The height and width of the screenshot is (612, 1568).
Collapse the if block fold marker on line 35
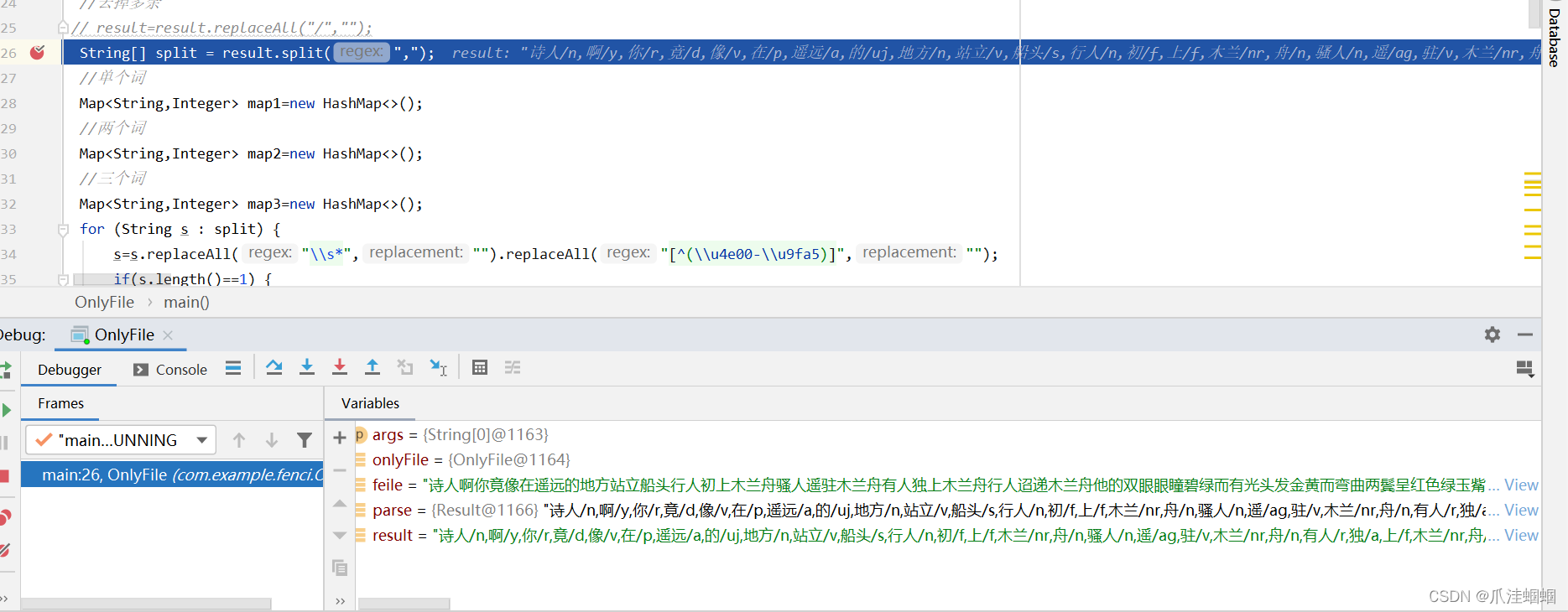(63, 279)
